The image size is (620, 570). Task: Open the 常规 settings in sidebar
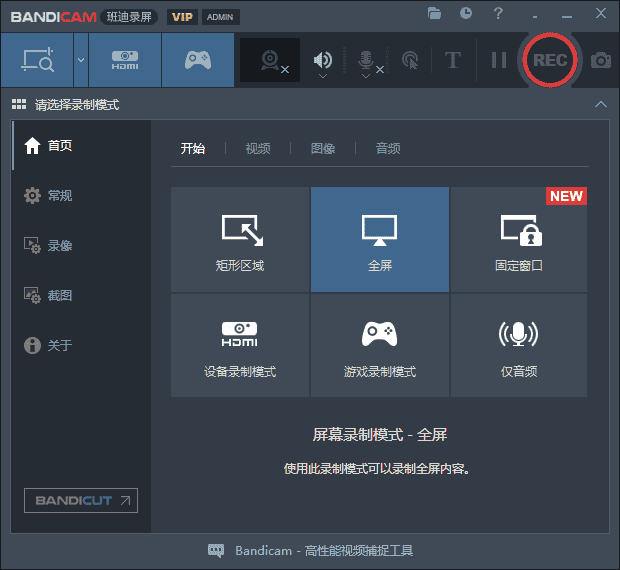(60, 195)
